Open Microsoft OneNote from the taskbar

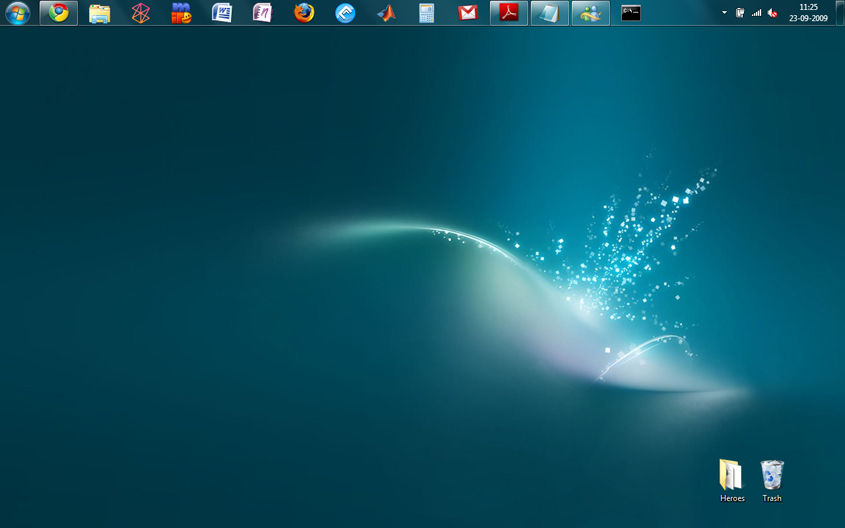coord(263,13)
